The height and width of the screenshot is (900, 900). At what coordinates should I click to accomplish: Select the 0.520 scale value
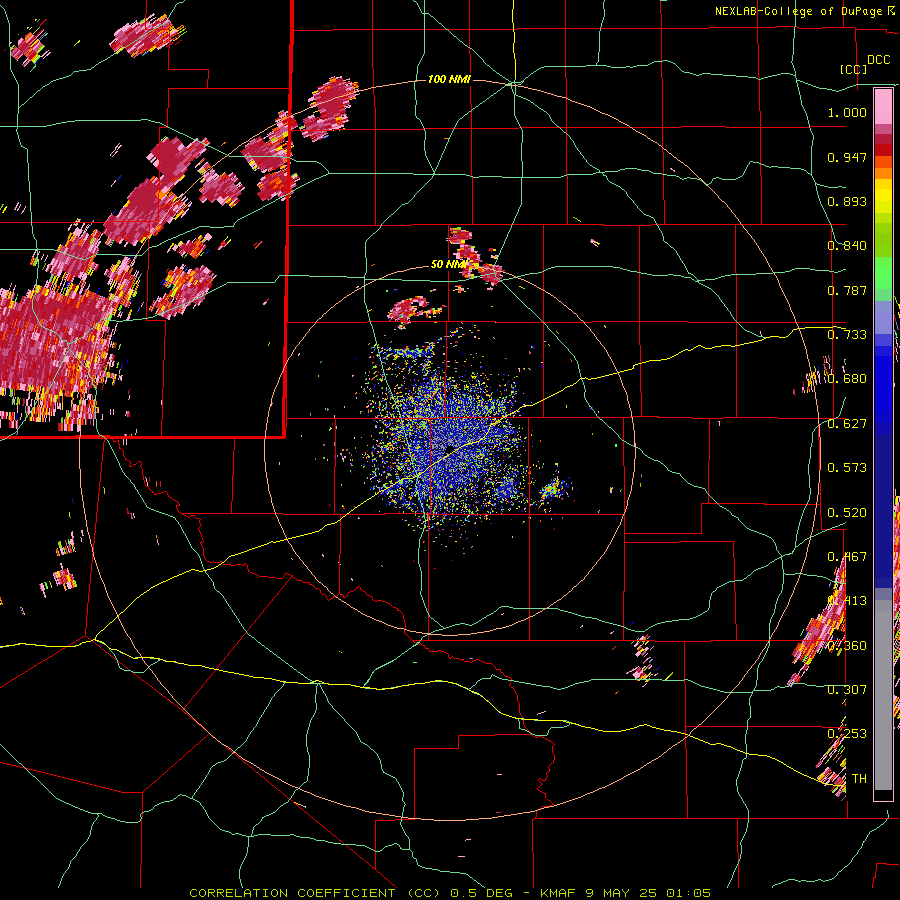(x=847, y=513)
